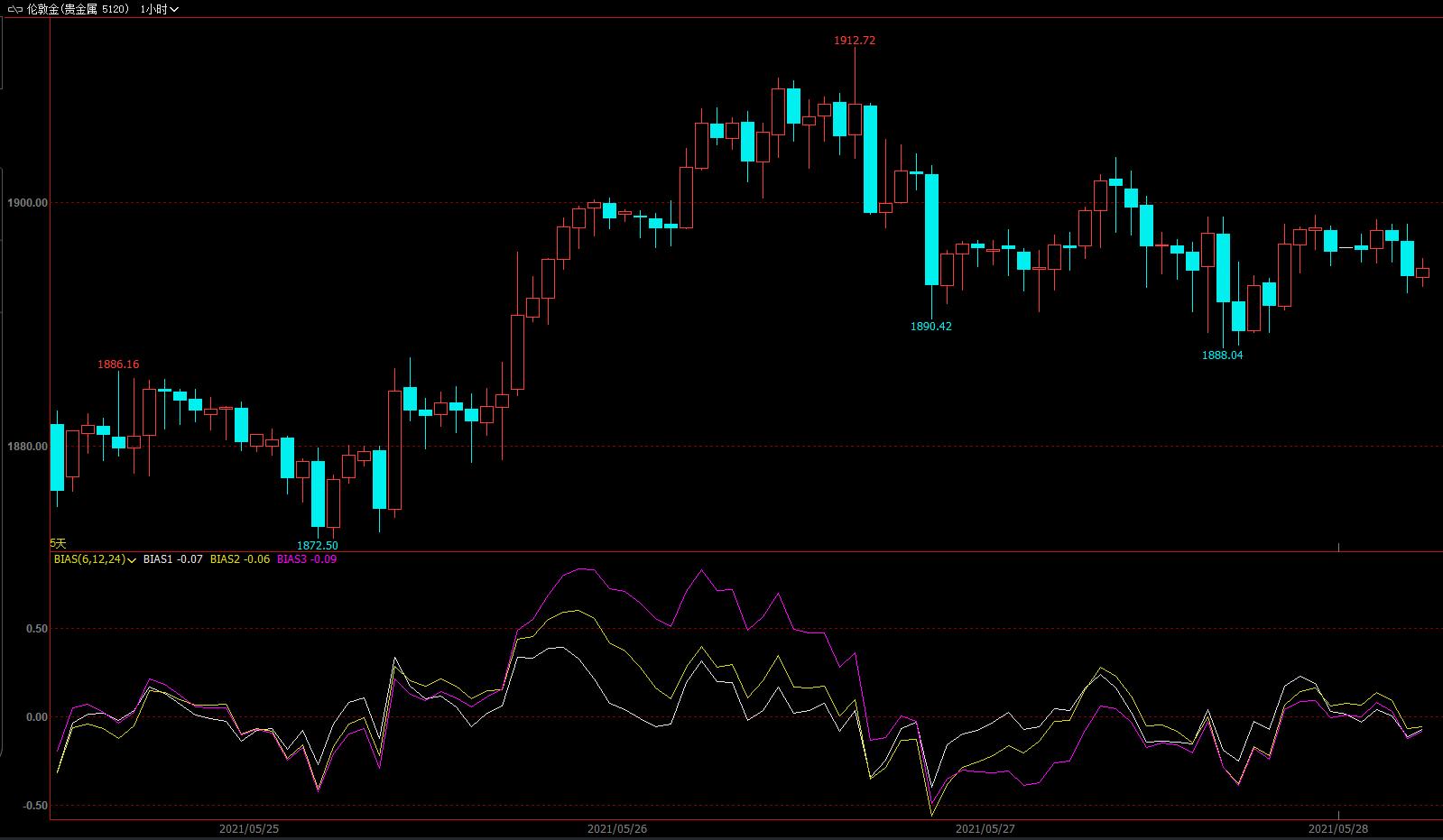Image resolution: width=1443 pixels, height=840 pixels.
Task: Open the BIAS(6,12,24) indicator dropdown
Action: (94, 559)
